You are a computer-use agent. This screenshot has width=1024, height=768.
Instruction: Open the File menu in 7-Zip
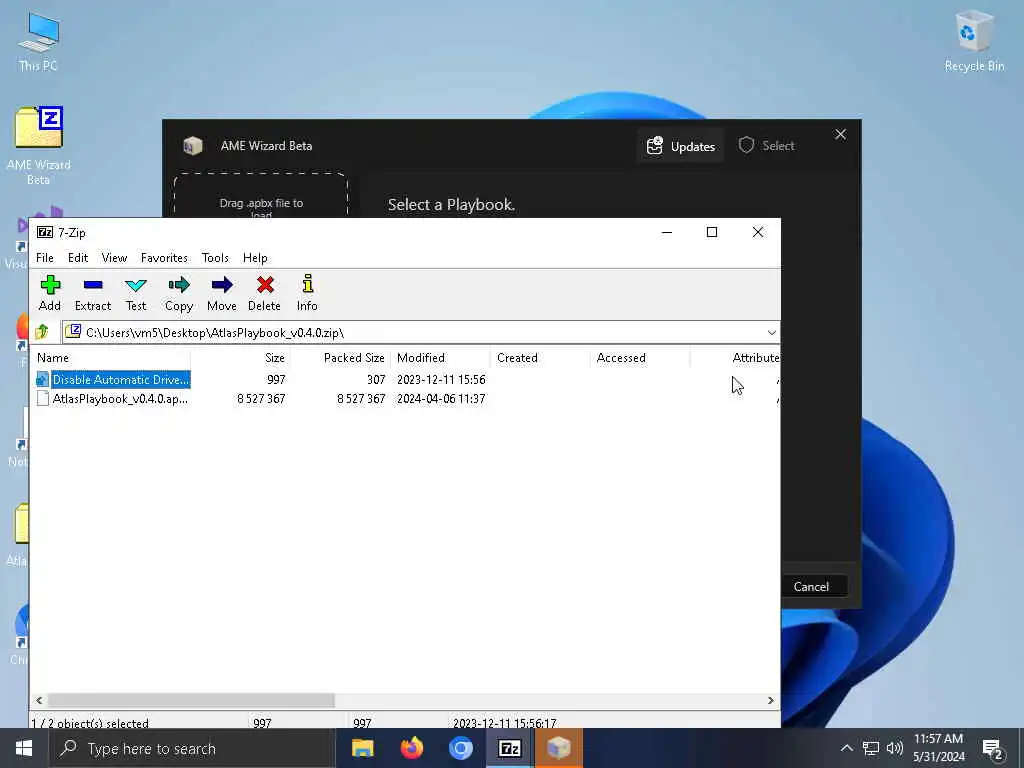[x=44, y=258]
